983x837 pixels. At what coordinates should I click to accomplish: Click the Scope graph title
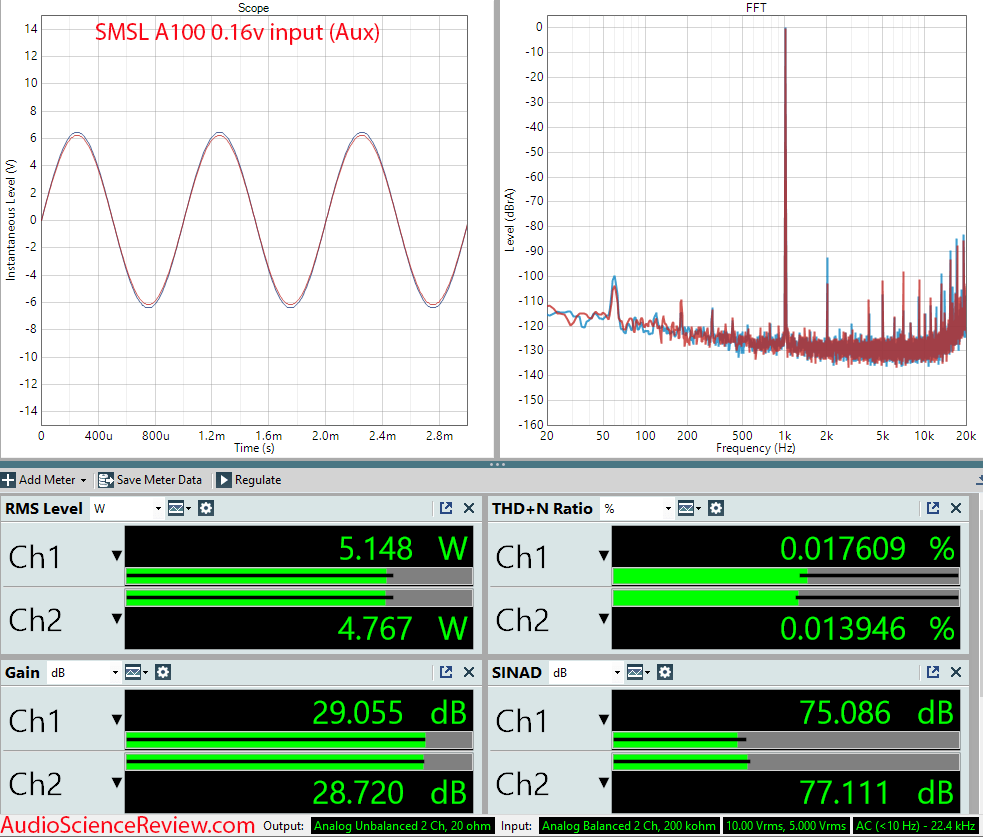253,8
